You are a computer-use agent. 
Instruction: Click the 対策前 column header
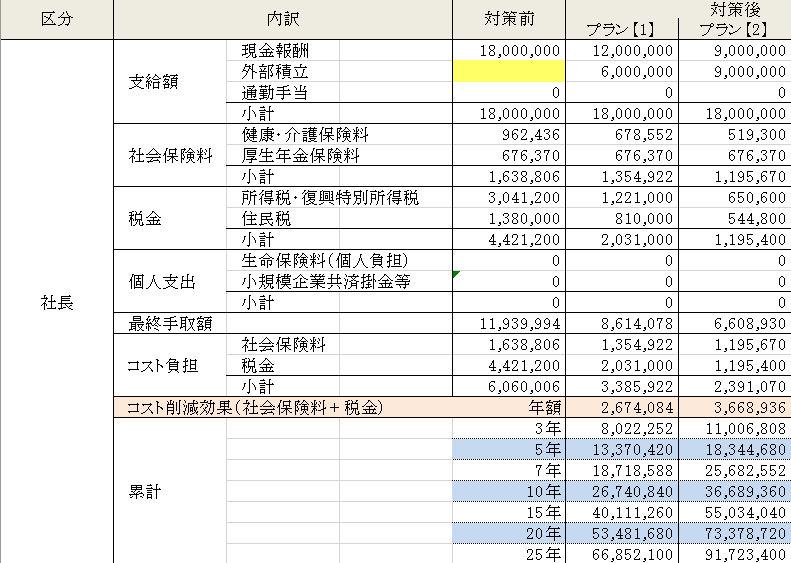coord(509,19)
